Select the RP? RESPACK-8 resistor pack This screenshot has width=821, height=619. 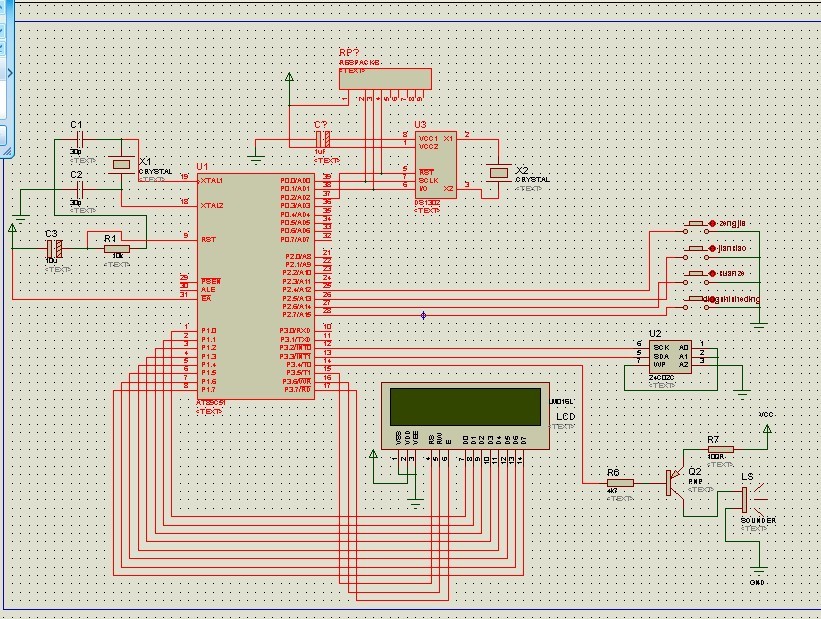[x=386, y=79]
